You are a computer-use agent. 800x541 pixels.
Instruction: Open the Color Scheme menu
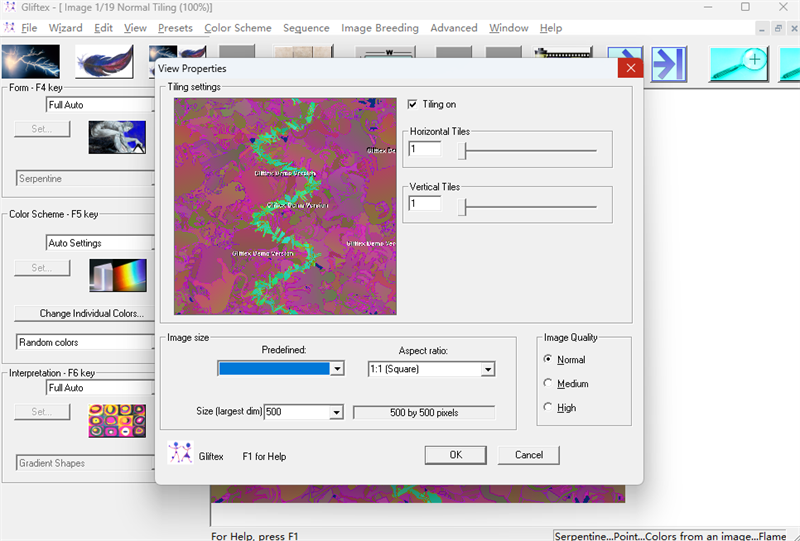pos(238,28)
